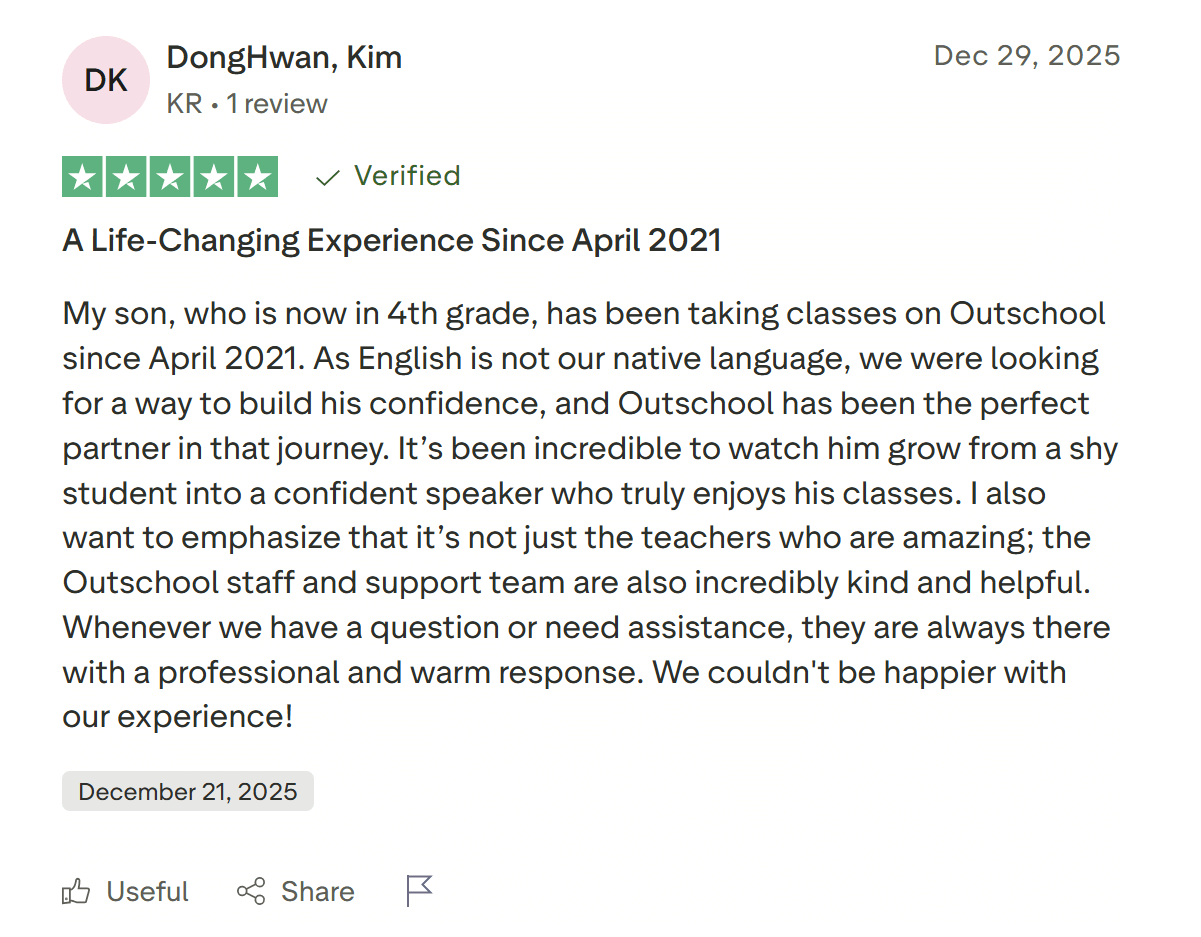
Task: Click the DK avatar thumbnail
Action: (x=105, y=80)
